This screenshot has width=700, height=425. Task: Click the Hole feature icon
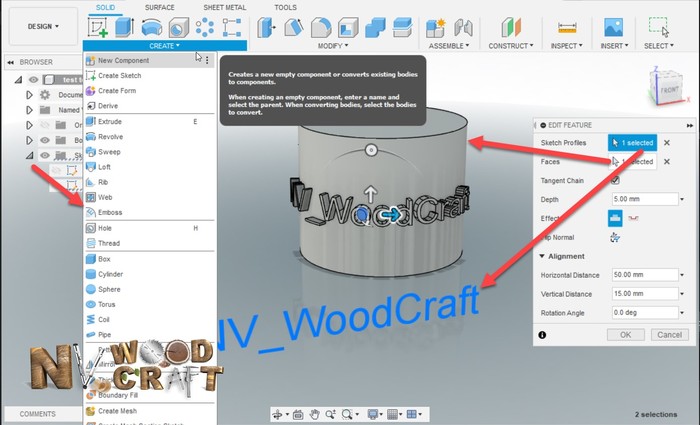coord(91,228)
